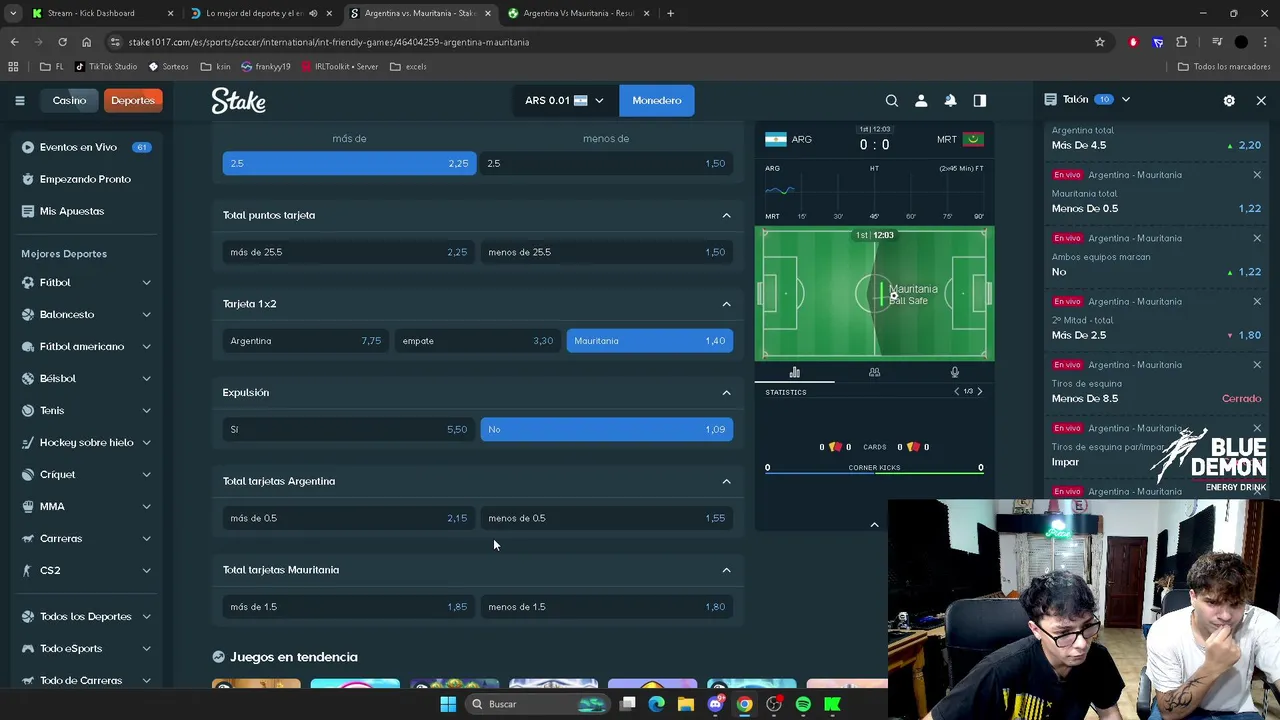Remove 2º Mitad total bet from slip
Viewport: 1280px width, 720px height.
point(1257,301)
